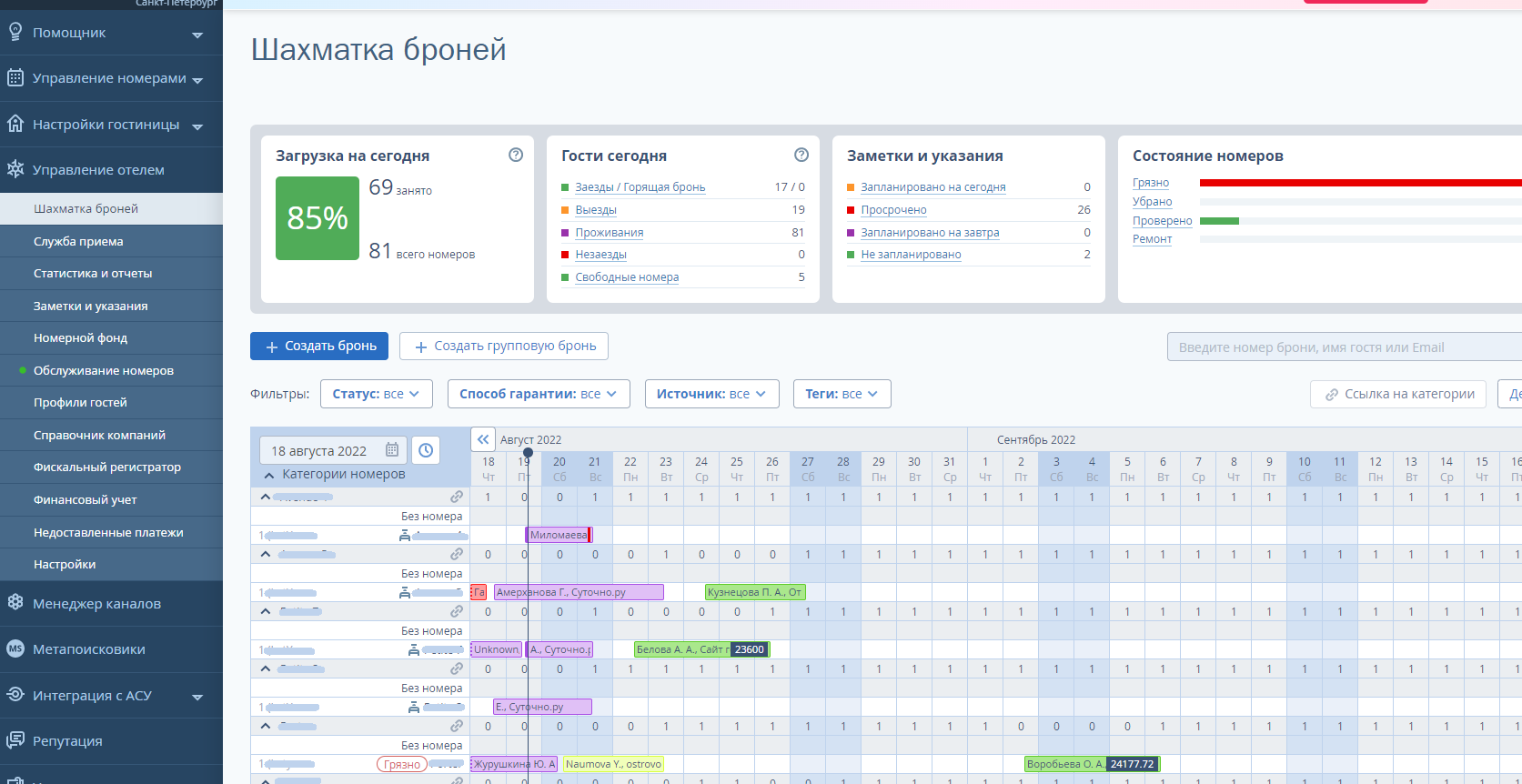Click the green Проверено progress bar
Viewport: 1522px width, 784px height.
pyautogui.click(x=1219, y=221)
